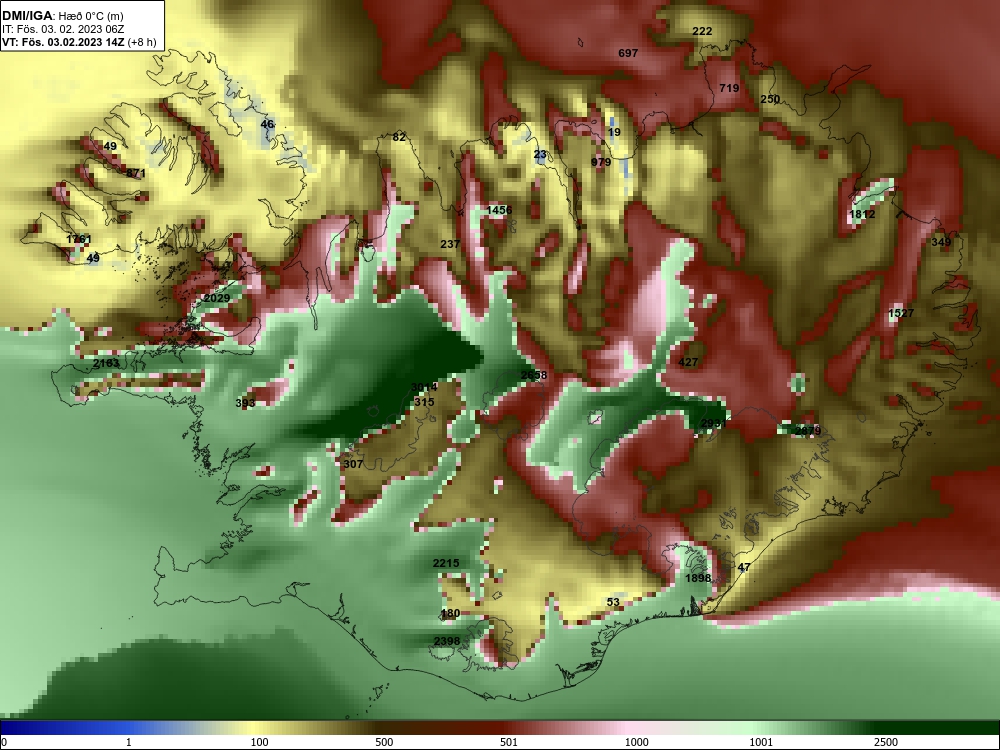Select the 2398 value label
The width and height of the screenshot is (1000, 750).
pyautogui.click(x=447, y=640)
